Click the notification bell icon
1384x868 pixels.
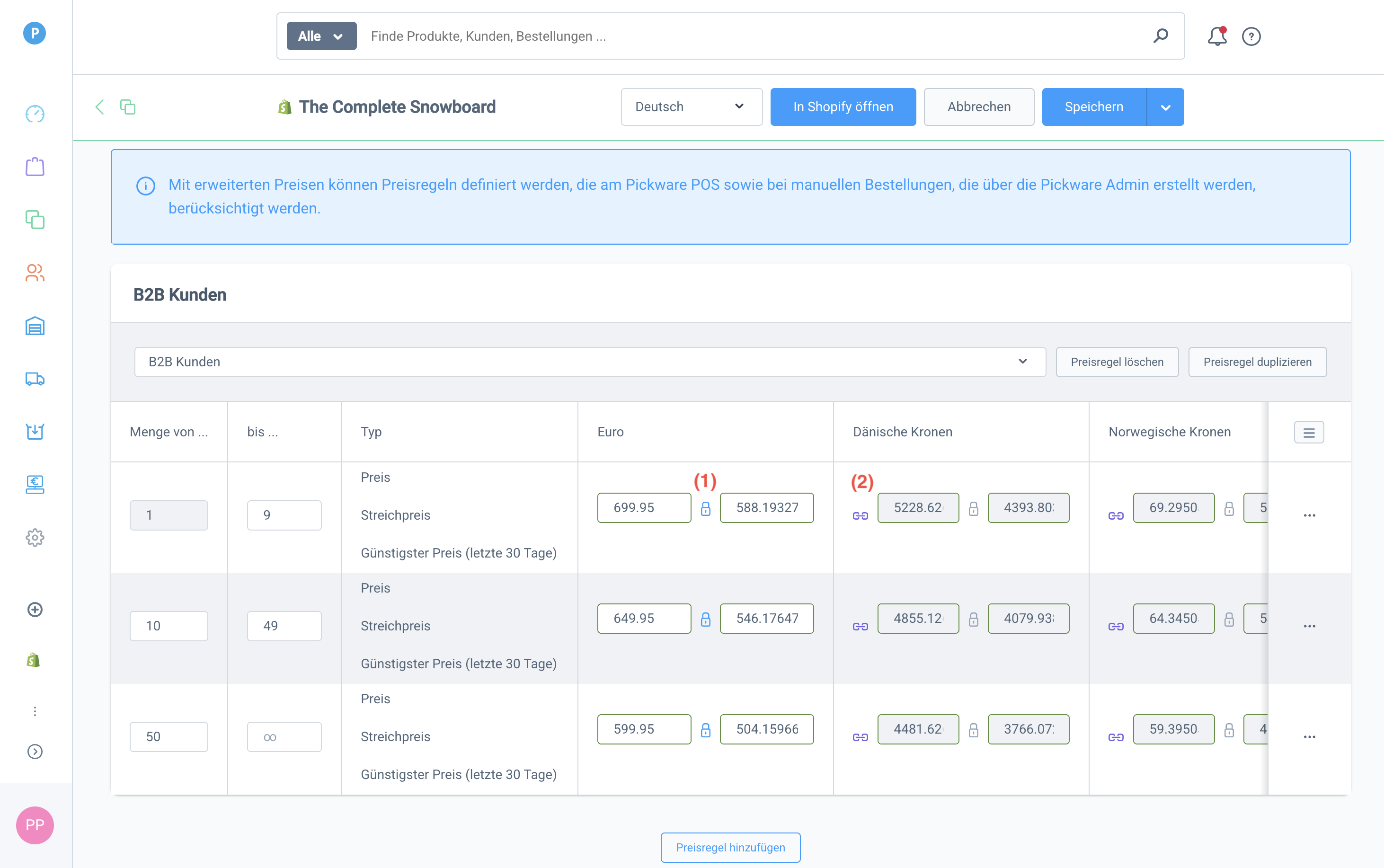click(x=1216, y=36)
